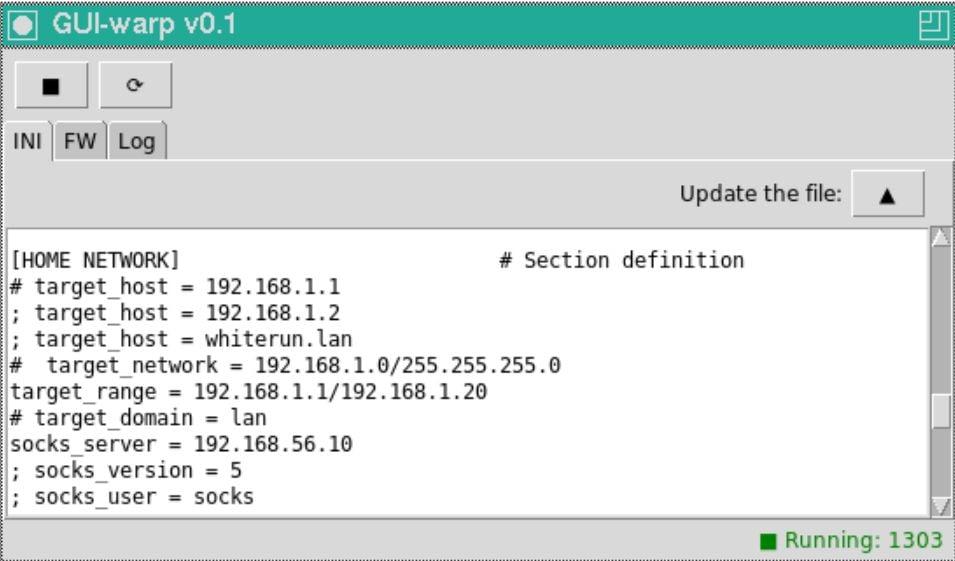Click the vertical scrollbar thumb
The height and width of the screenshot is (561, 955).
[940, 411]
